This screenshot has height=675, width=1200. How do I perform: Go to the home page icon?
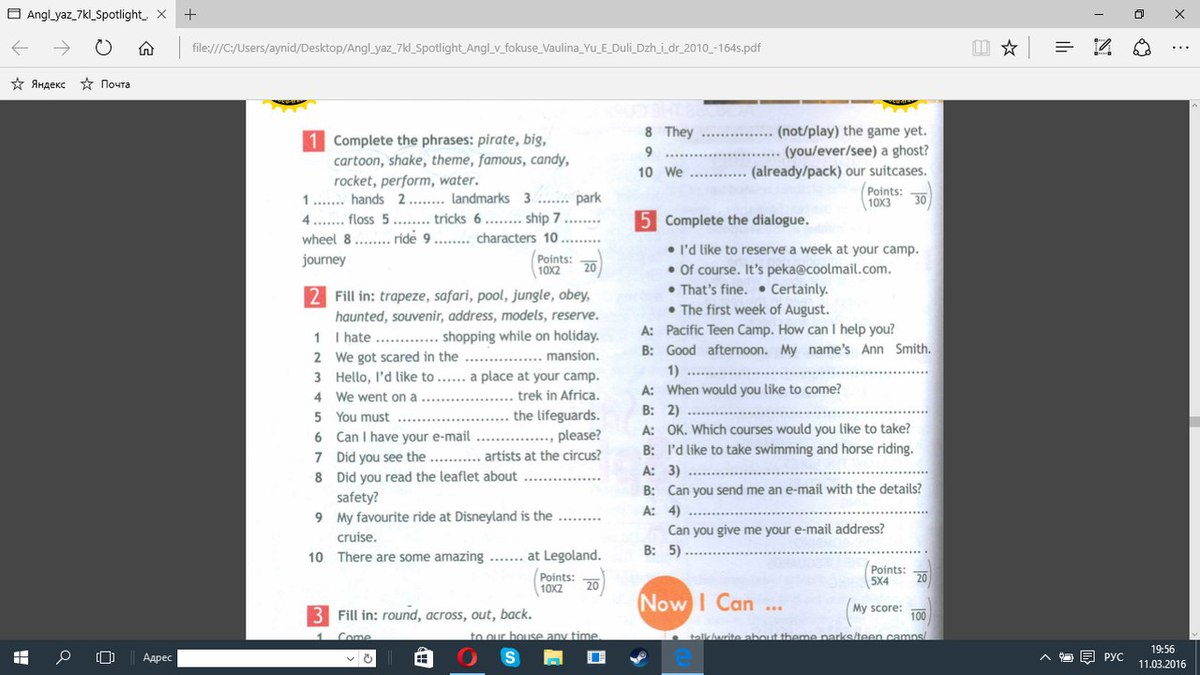[146, 47]
